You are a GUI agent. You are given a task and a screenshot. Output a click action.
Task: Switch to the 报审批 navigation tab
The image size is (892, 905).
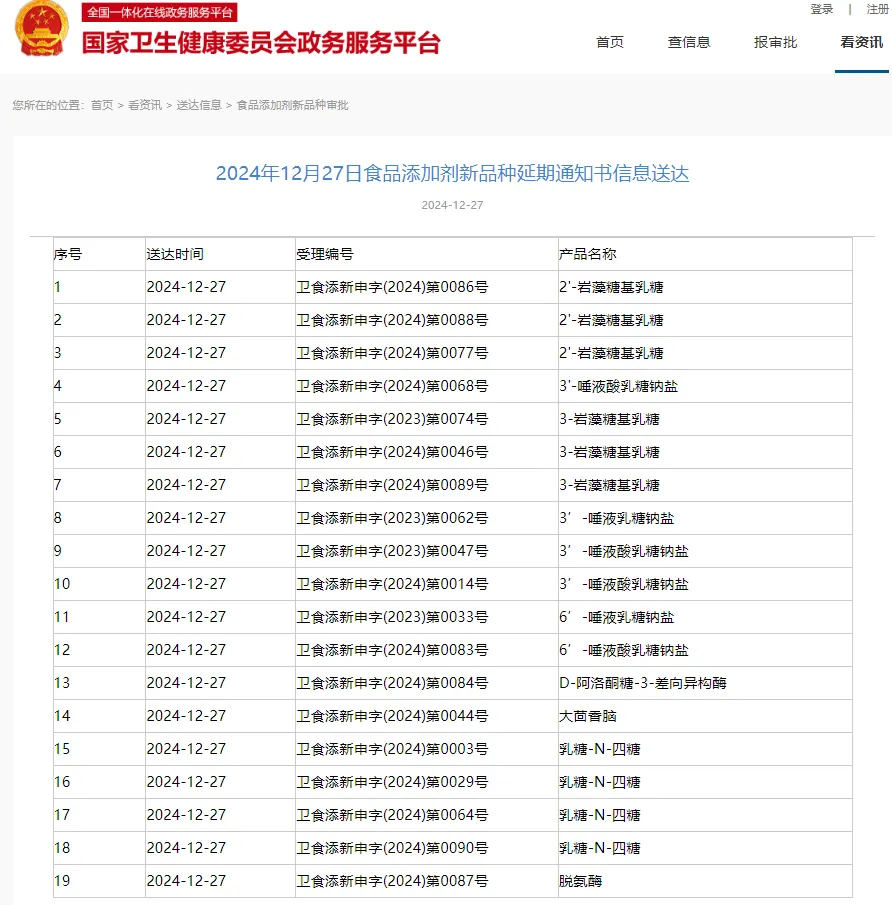[x=775, y=42]
